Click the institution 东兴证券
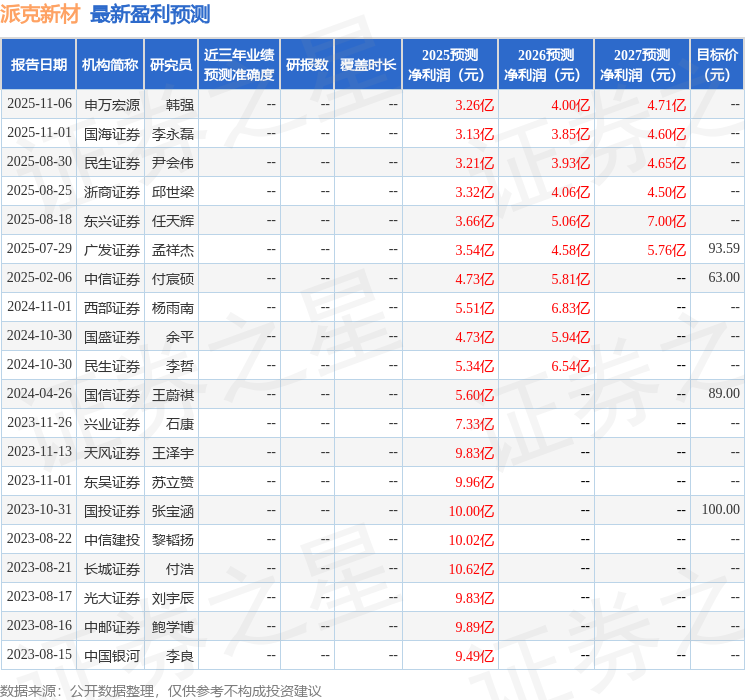The width and height of the screenshot is (745, 700). coord(112,221)
